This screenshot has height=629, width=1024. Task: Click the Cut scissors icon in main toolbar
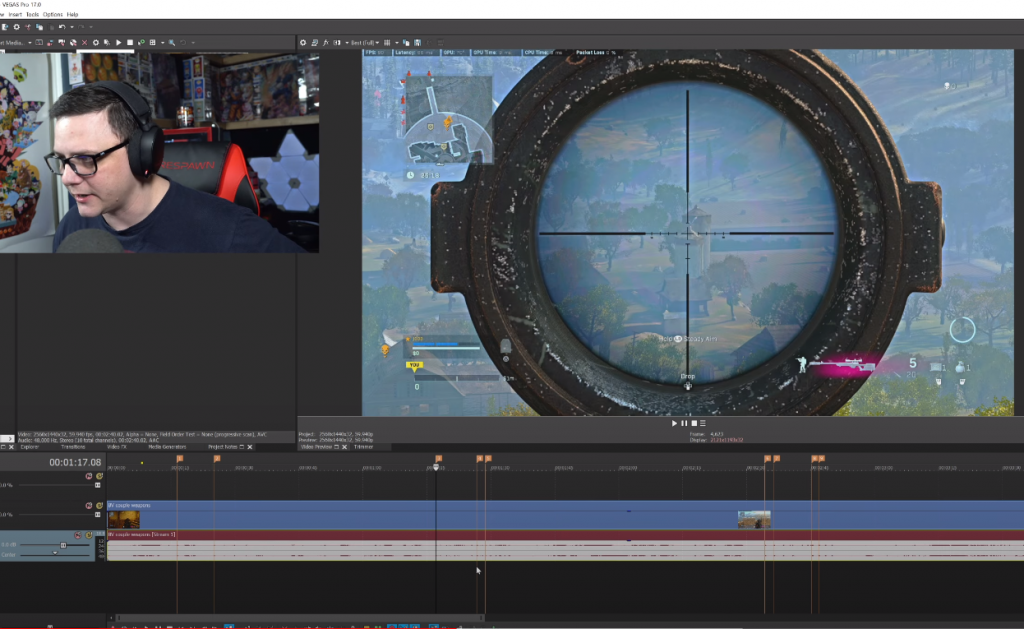(x=27, y=27)
